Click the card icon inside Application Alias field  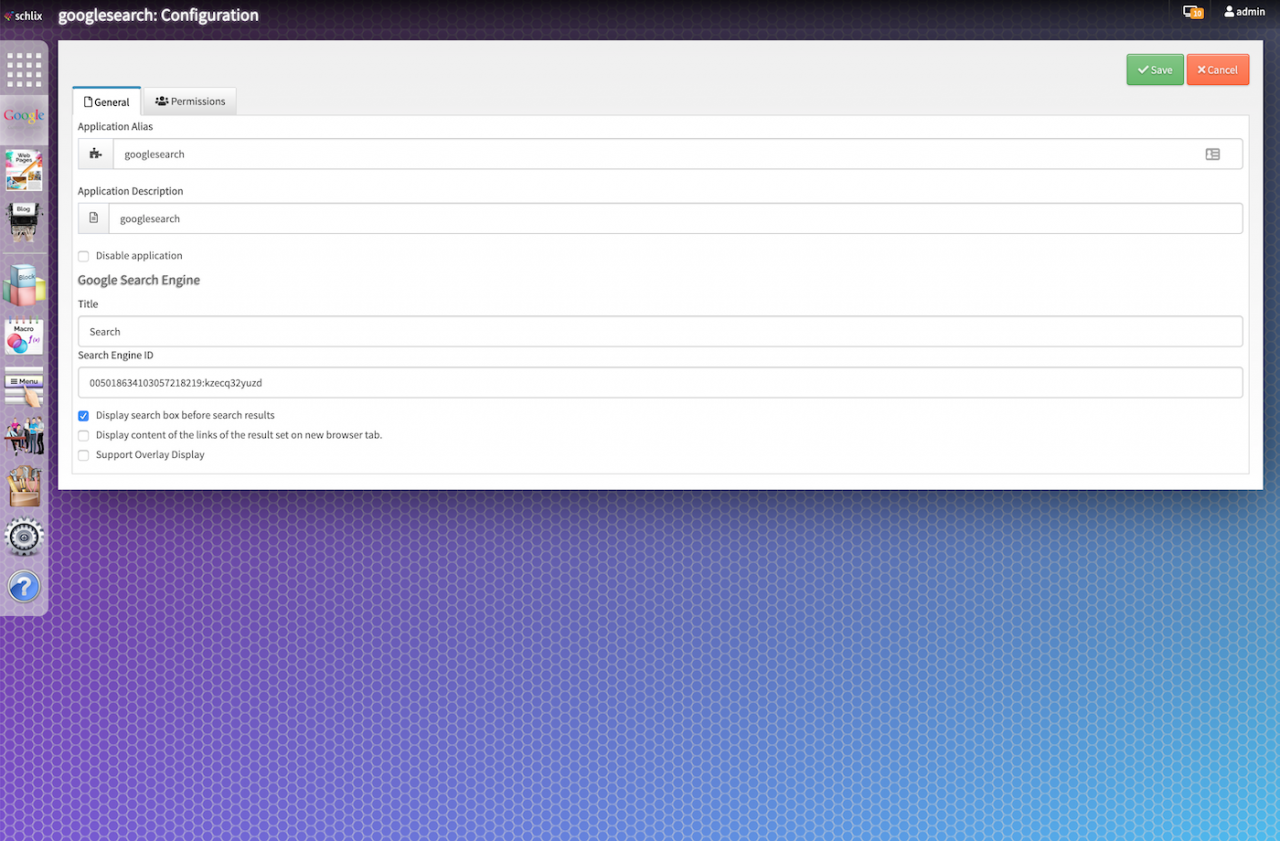coord(1212,154)
